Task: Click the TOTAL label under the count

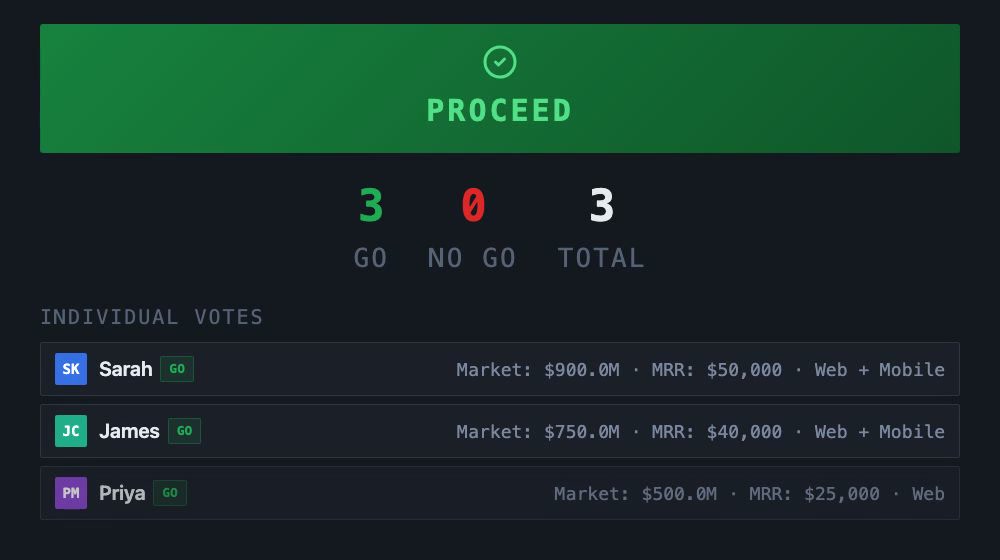Action: click(x=601, y=258)
